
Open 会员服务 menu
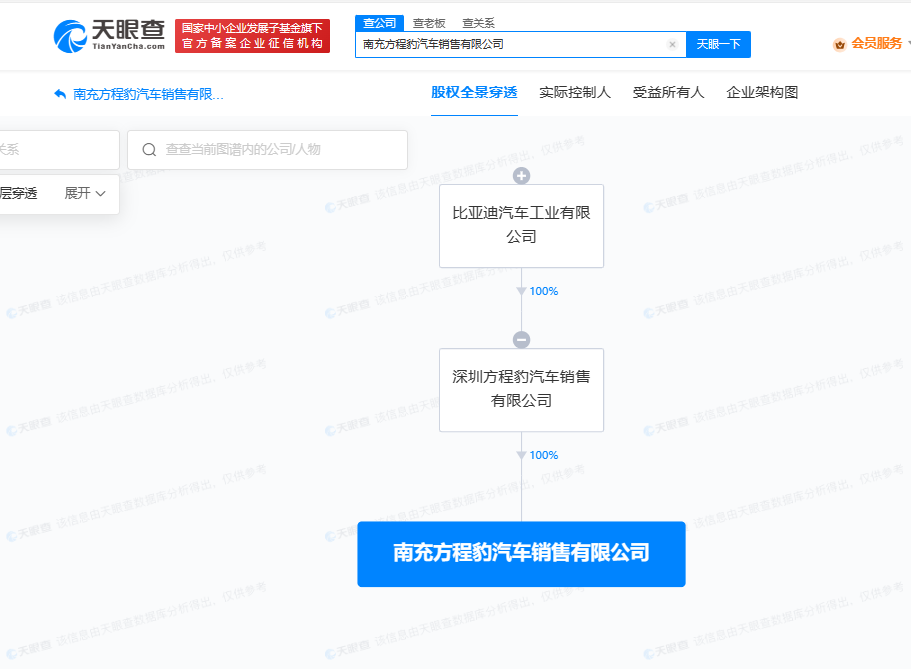876,44
